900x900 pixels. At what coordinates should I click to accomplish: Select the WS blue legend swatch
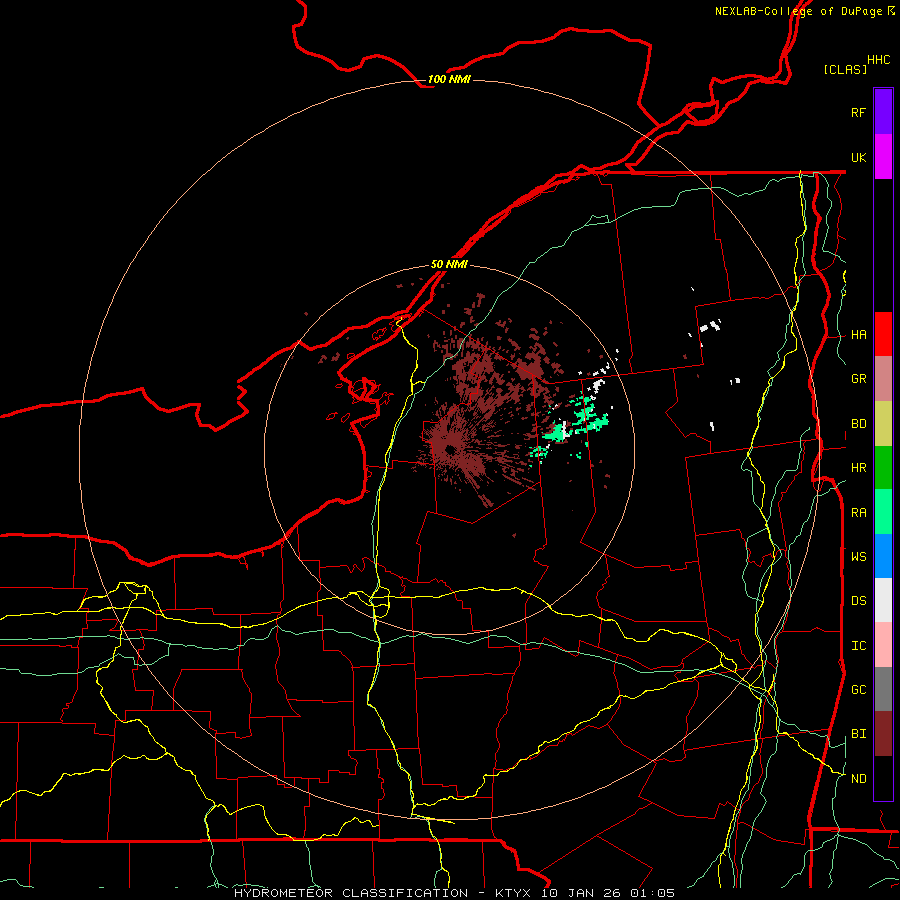(883, 556)
